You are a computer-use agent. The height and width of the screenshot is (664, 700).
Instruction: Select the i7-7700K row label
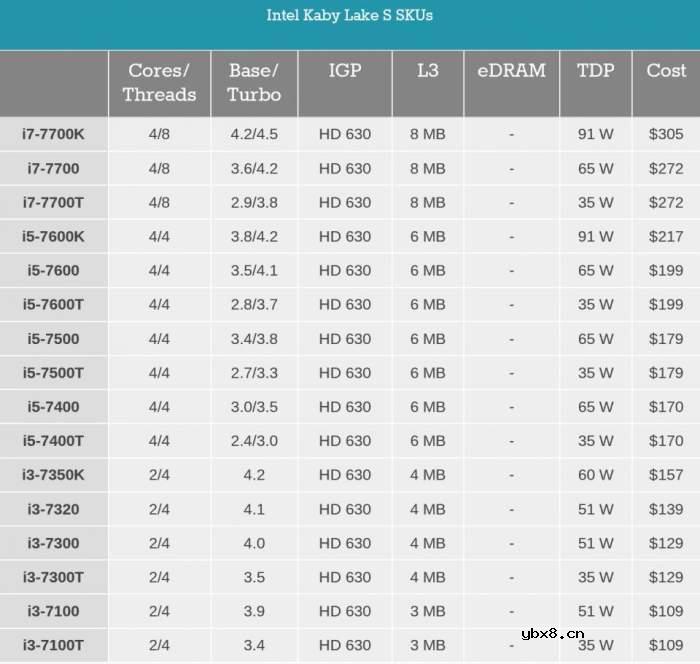click(x=53, y=134)
